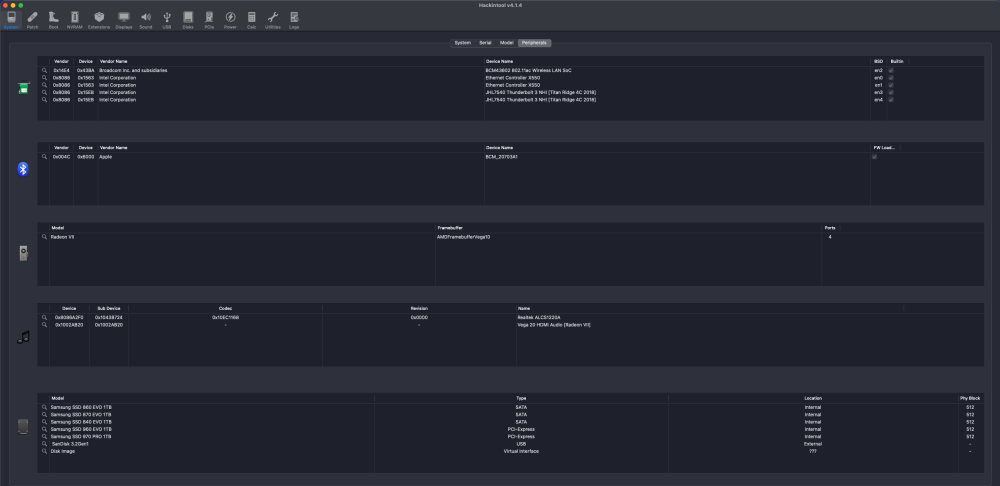Select 'Broadcom Inc. and subsidiaries' cell
The height and width of the screenshot is (486, 1000).
tap(133, 70)
